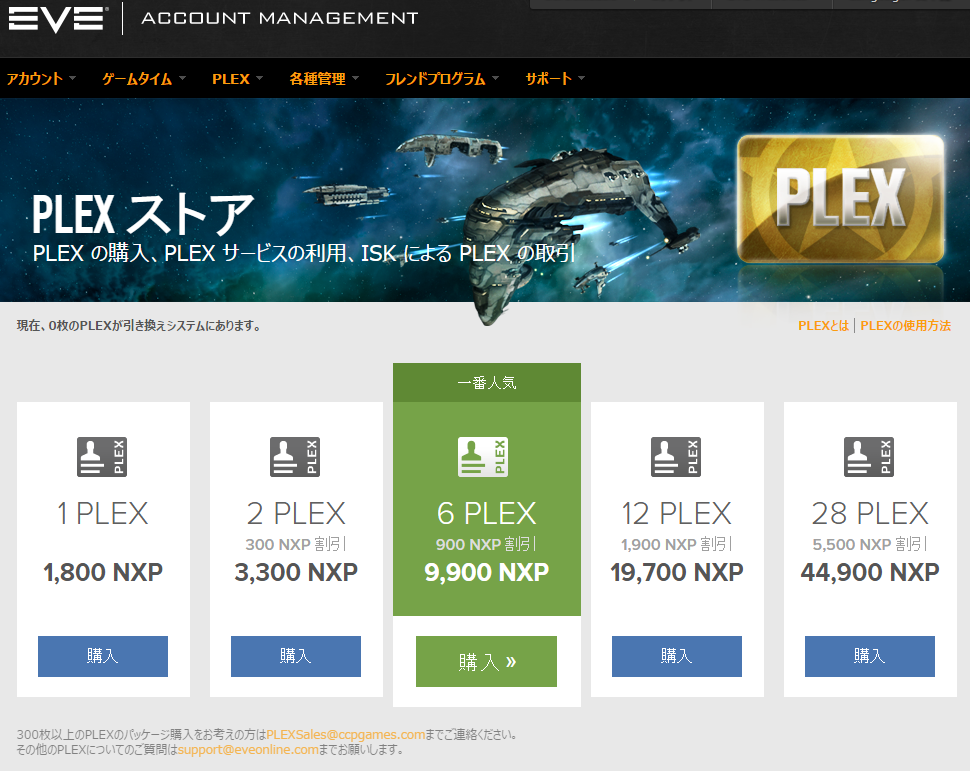Click the 2 PLEX title text
Viewport: 970px width, 771px height.
tap(296, 514)
